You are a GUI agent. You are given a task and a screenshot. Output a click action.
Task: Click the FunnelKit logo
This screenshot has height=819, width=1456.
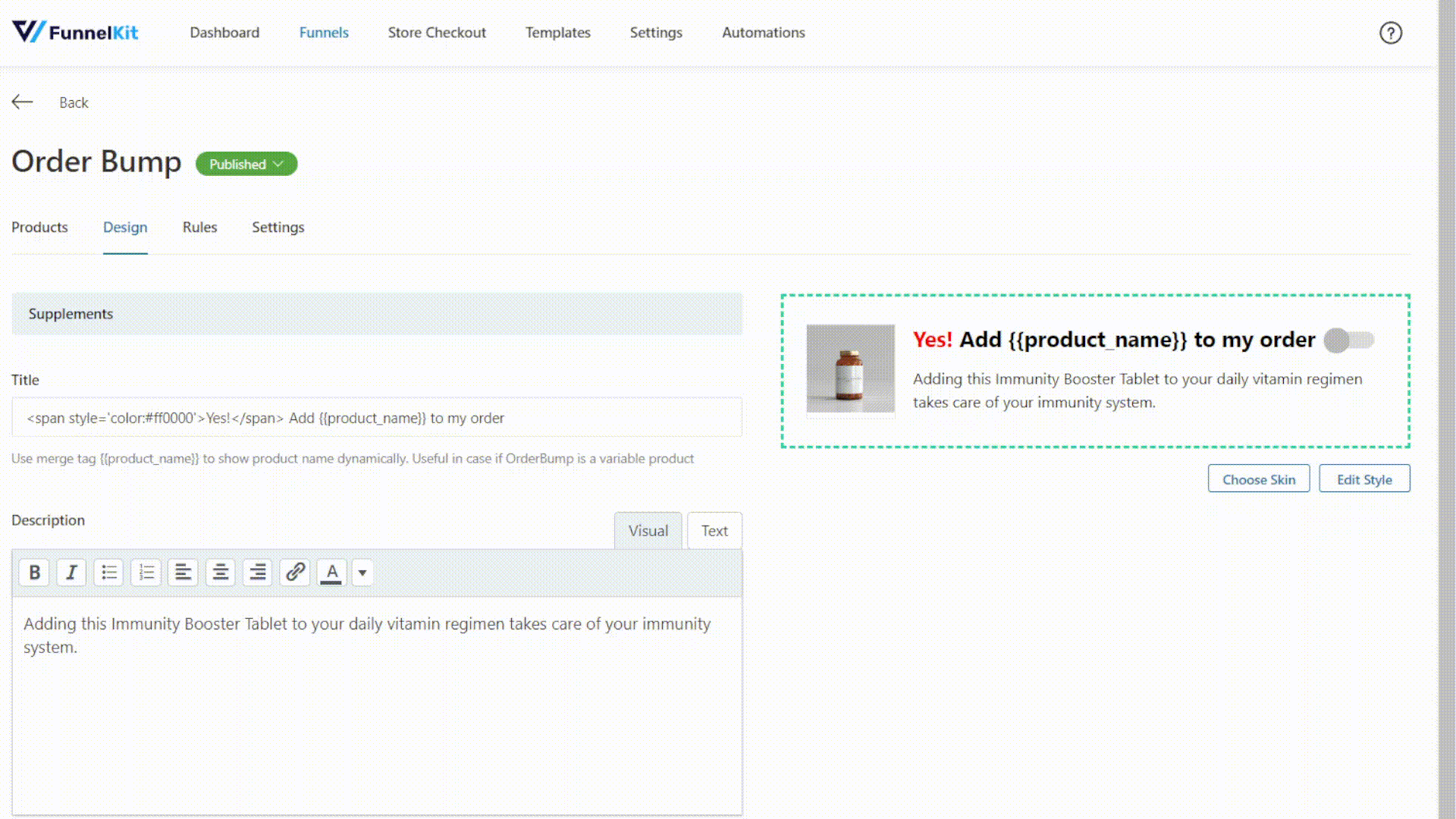point(75,32)
